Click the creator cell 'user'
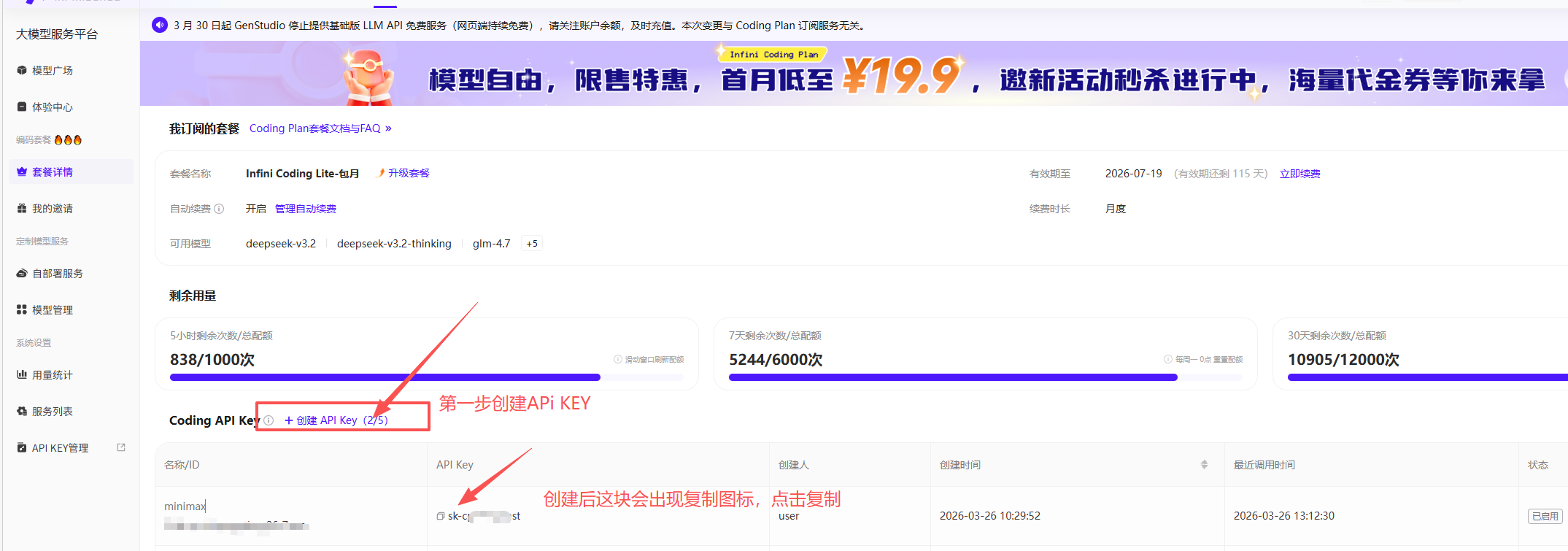The width and height of the screenshot is (1568, 551). click(789, 516)
